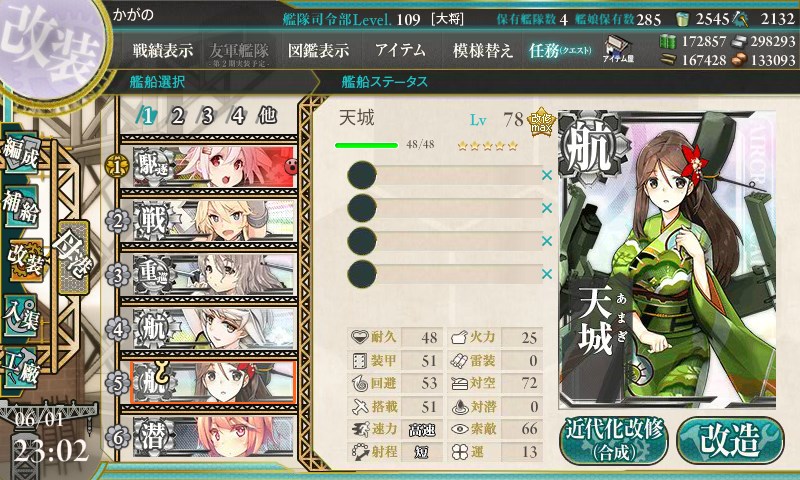
Task: Open 図鑑表示 encyclopedia menu
Action: pyautogui.click(x=318, y=50)
